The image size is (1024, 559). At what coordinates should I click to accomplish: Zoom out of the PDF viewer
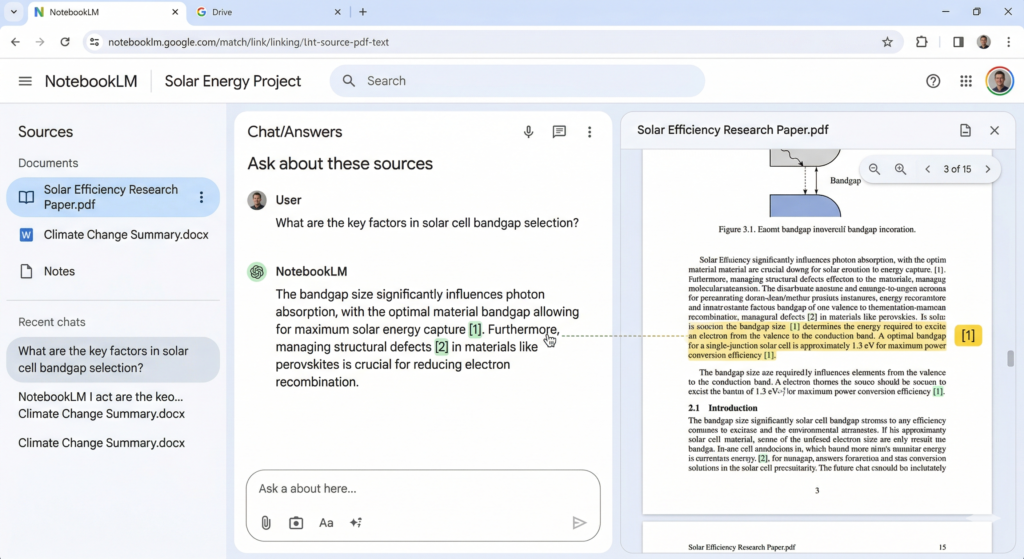[874, 169]
